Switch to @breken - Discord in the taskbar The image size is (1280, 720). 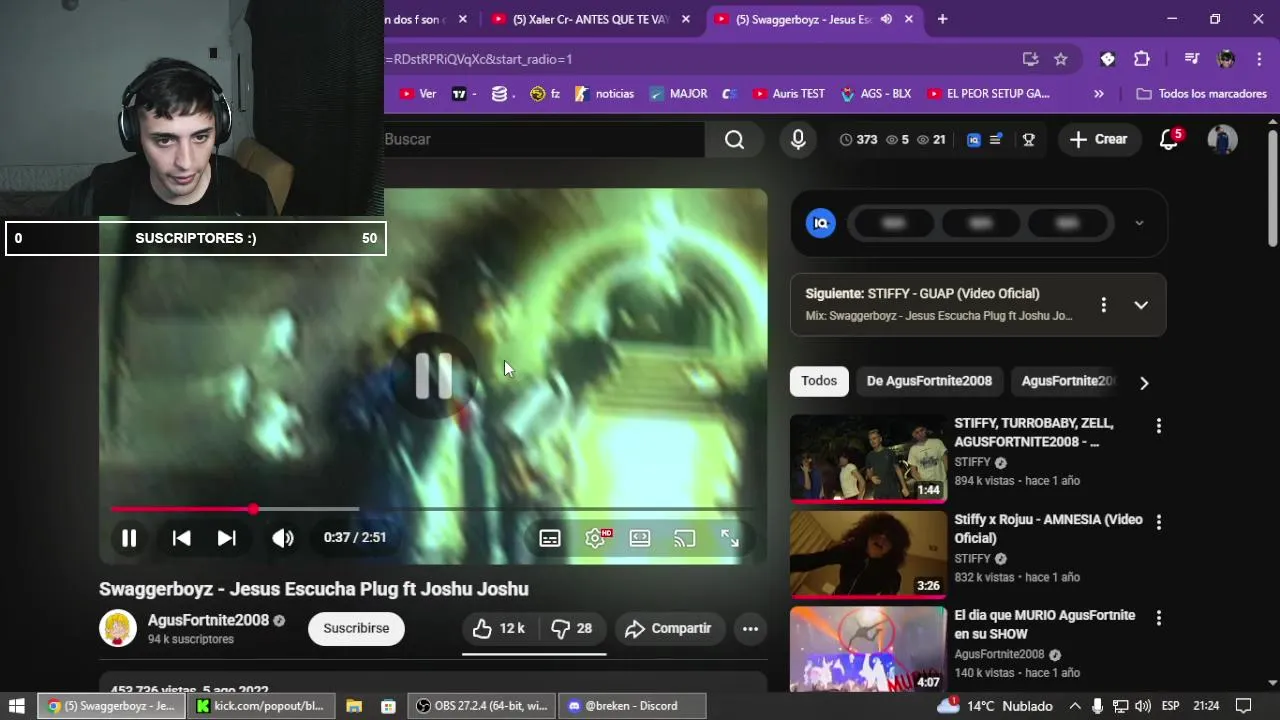point(632,706)
